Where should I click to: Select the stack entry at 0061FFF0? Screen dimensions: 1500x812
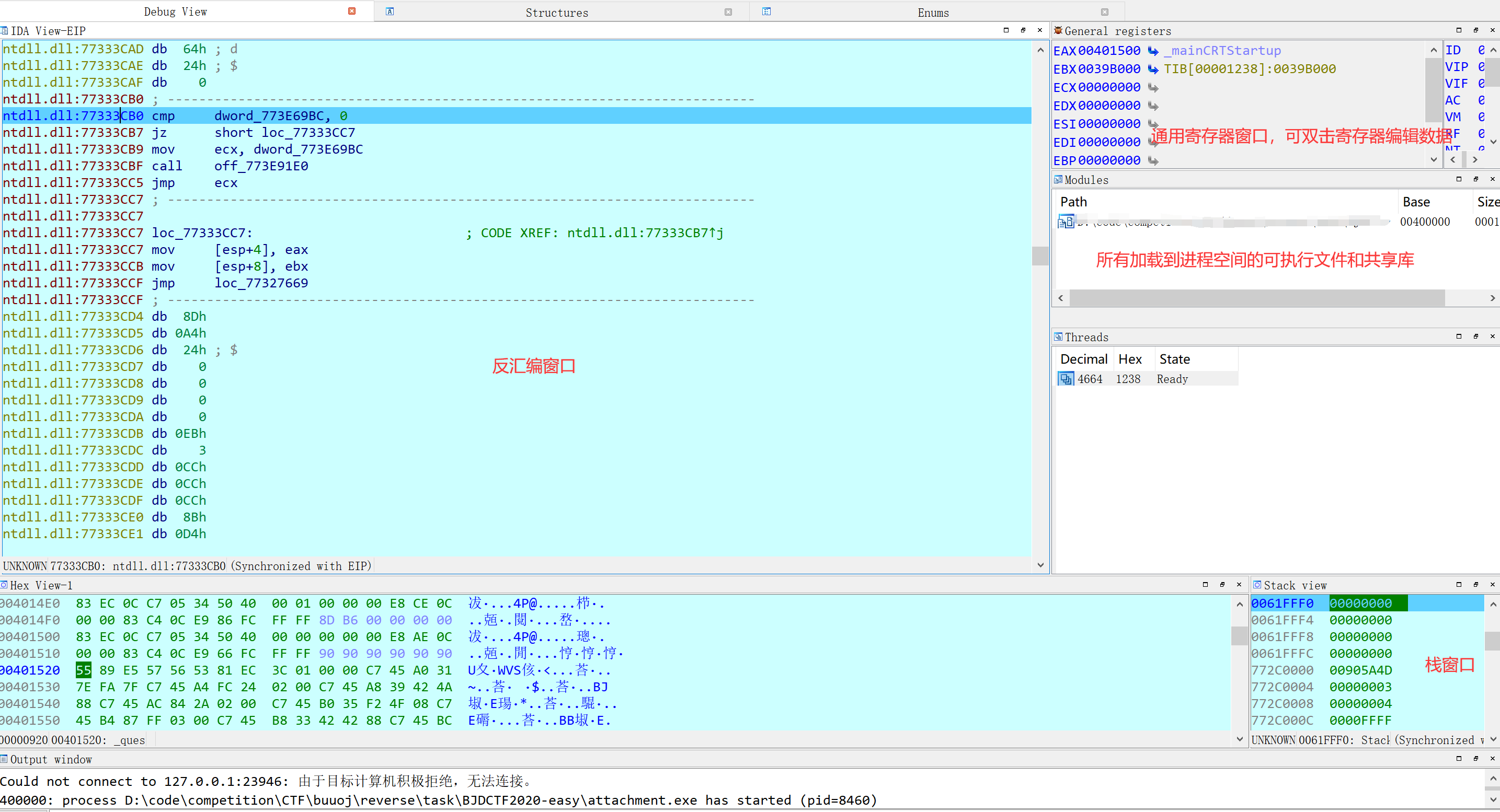[x=1284, y=603]
